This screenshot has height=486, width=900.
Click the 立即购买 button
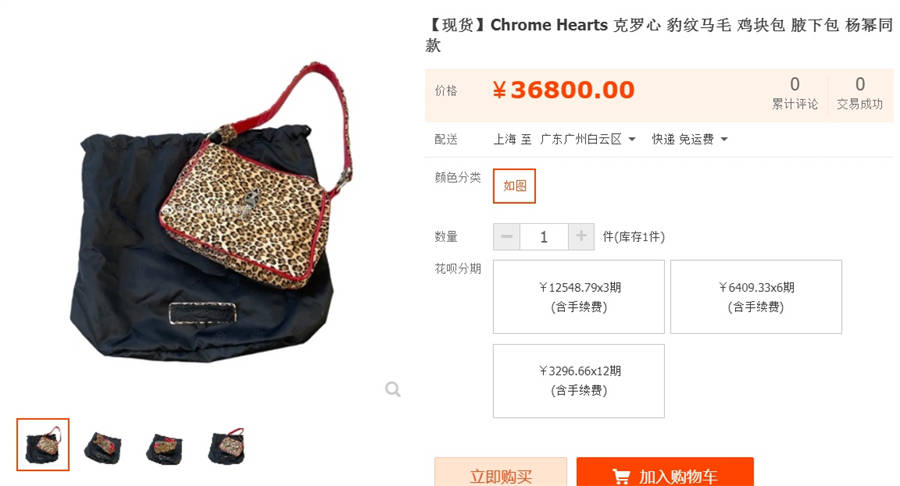click(501, 472)
